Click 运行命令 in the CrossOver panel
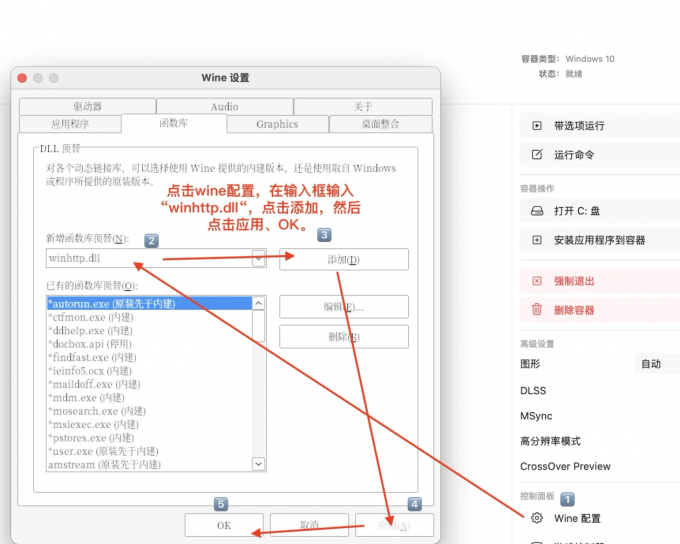The image size is (680, 544). pyautogui.click(x=600, y=155)
